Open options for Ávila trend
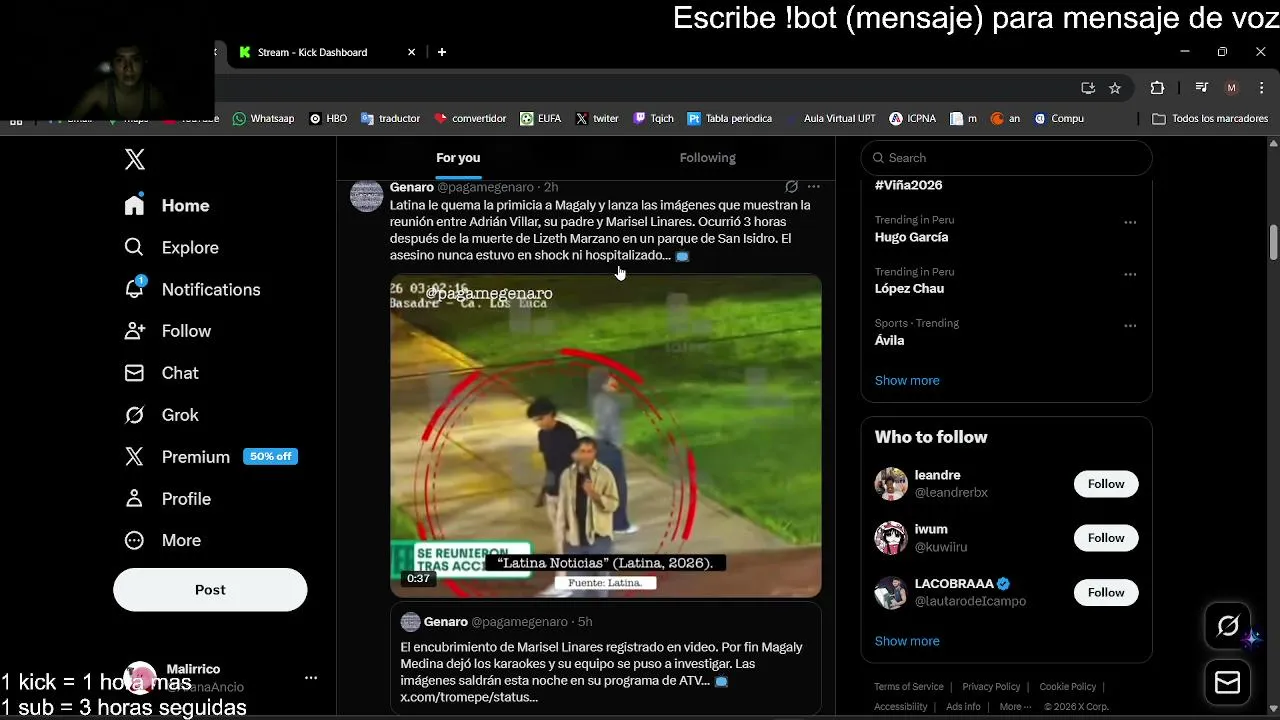1280x720 pixels. [x=1130, y=326]
